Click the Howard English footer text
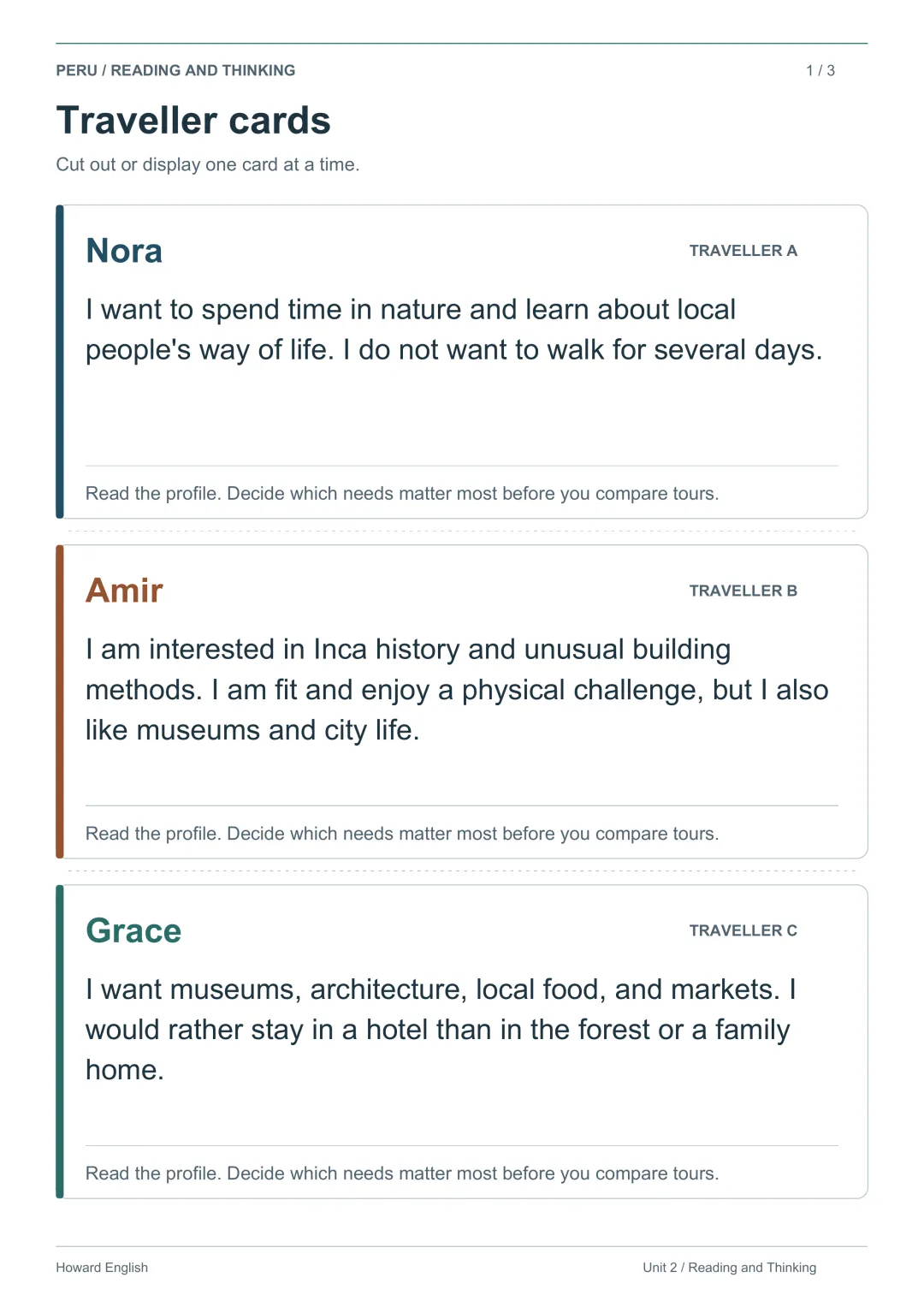924x1307 pixels. (x=102, y=1268)
